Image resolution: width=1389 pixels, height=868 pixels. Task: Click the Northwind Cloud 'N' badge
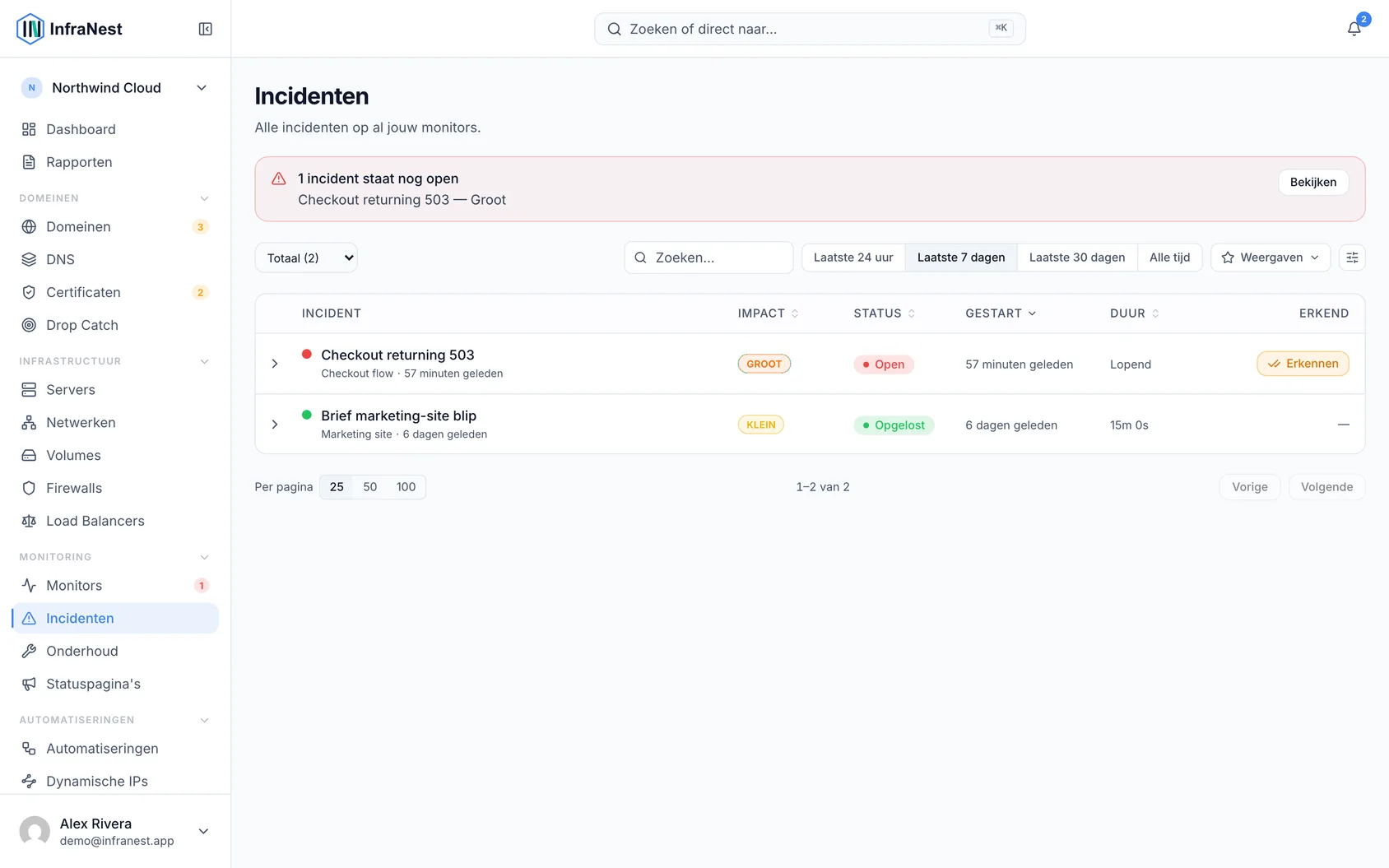[x=31, y=88]
